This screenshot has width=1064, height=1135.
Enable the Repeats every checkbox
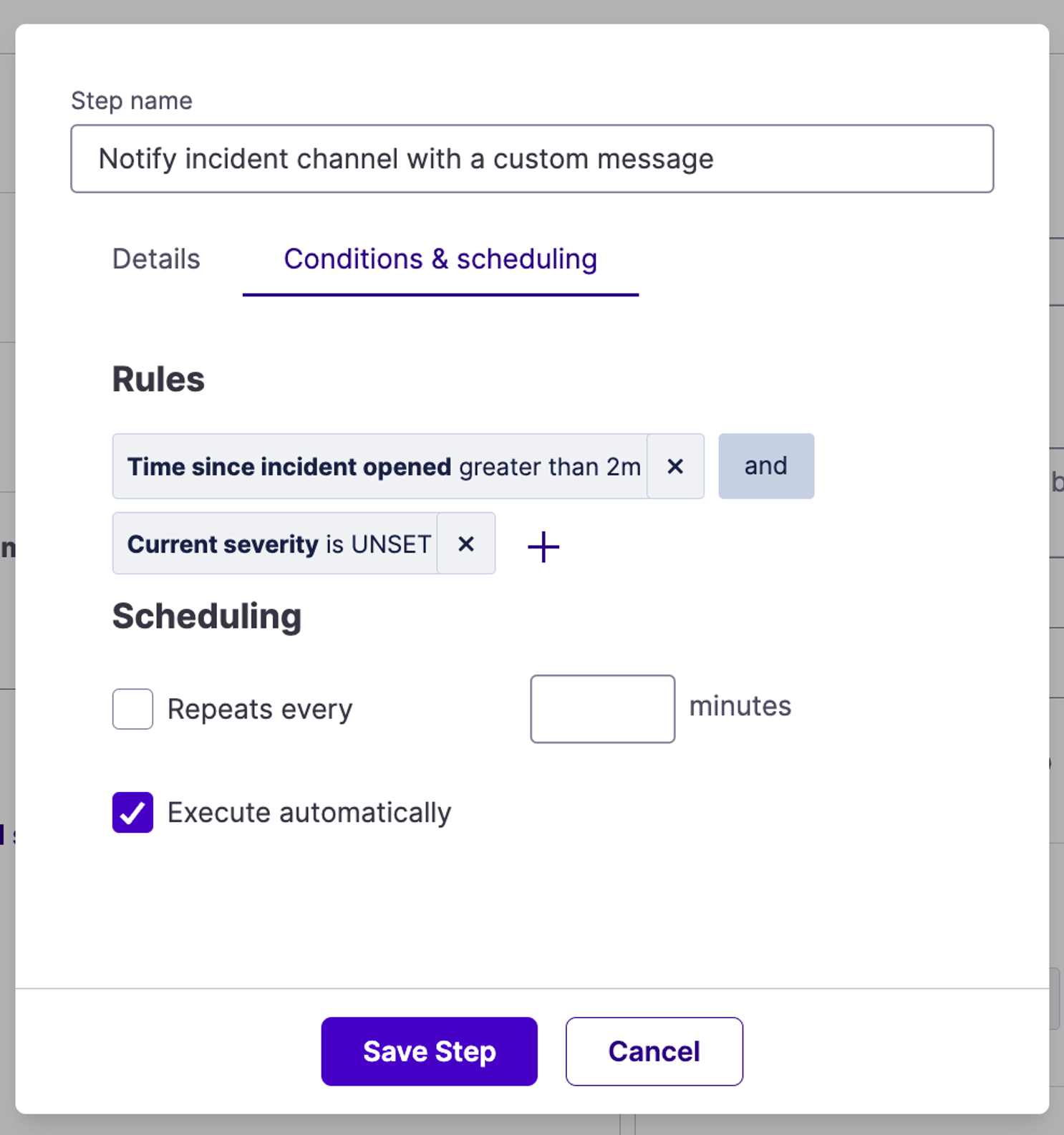(x=132, y=709)
